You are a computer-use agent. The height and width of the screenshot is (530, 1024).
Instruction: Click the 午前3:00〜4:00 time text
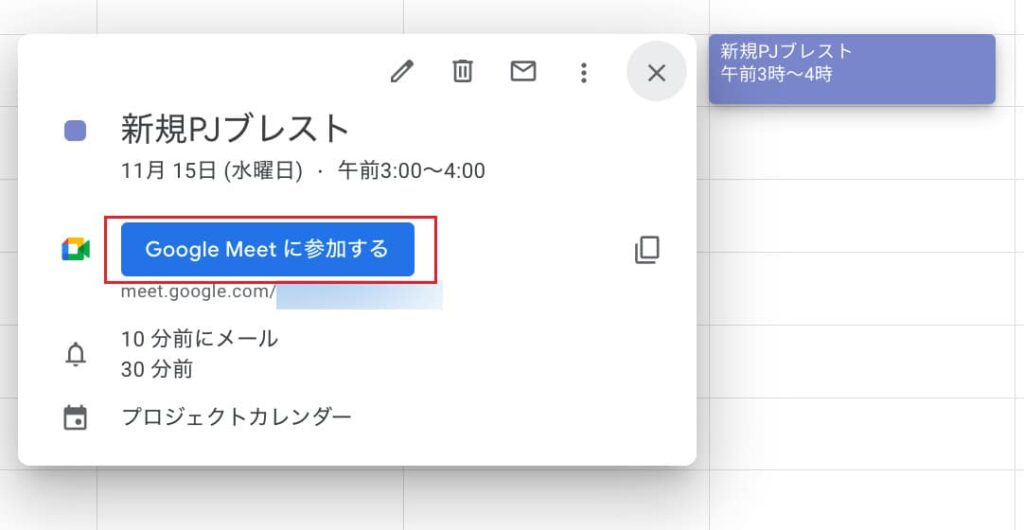coord(411,171)
